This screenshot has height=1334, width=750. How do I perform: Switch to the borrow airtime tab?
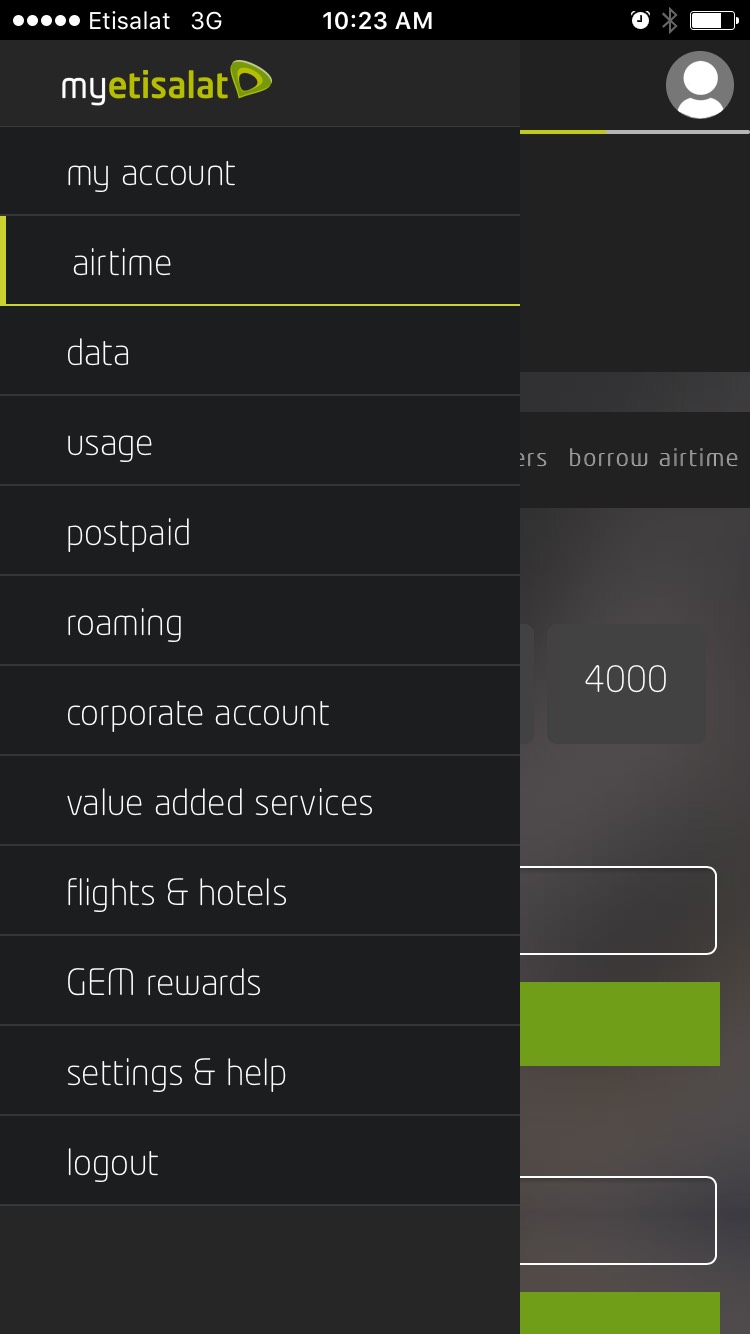[653, 458]
